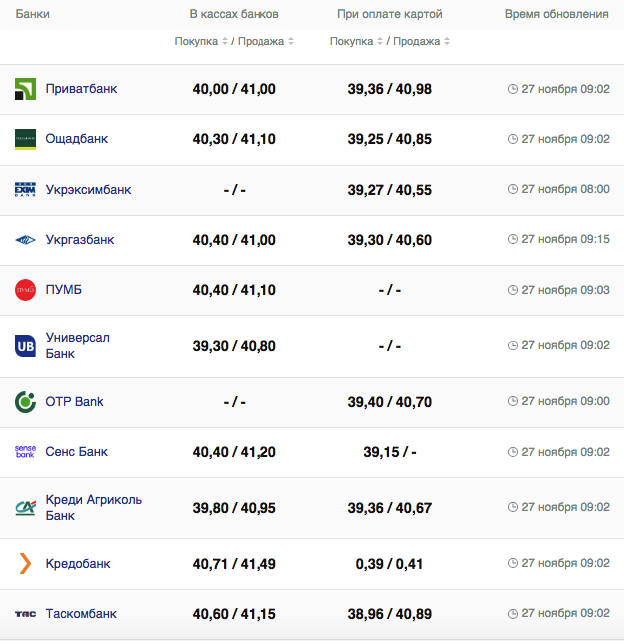The height and width of the screenshot is (641, 624).
Task: Click the Банки column header
Action: 33,14
